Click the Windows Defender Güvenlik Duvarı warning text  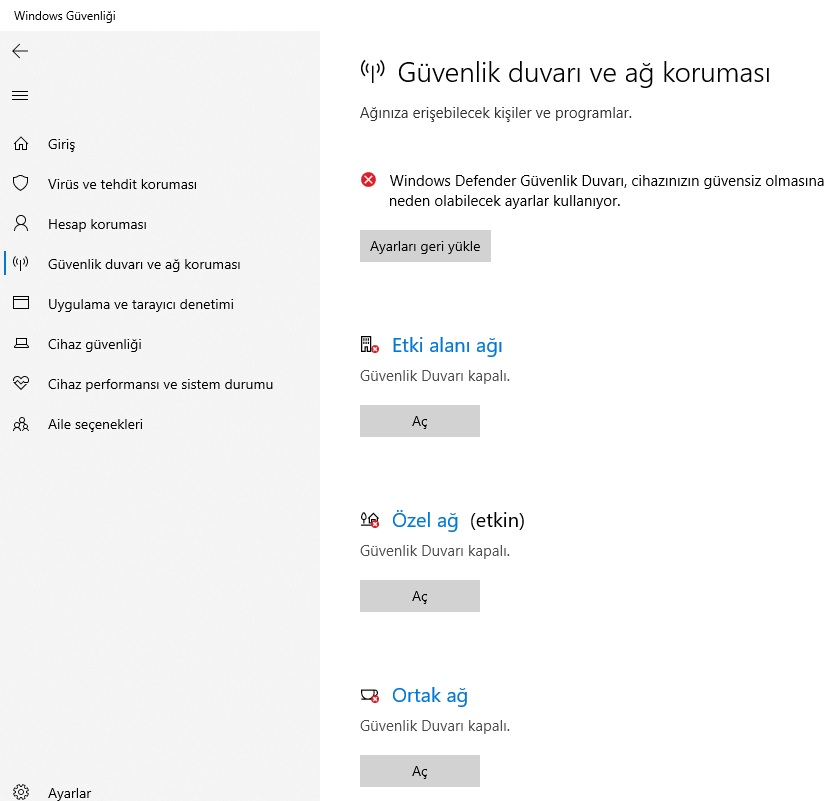606,191
